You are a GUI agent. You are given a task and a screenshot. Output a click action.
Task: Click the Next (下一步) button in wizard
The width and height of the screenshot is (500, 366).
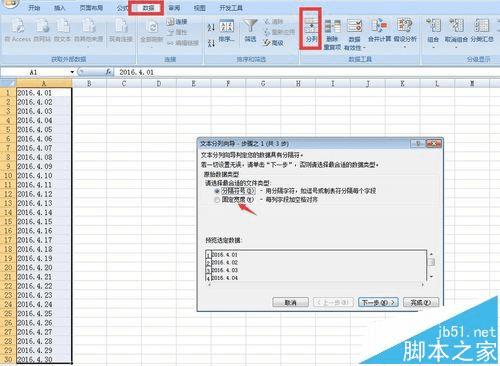point(378,303)
